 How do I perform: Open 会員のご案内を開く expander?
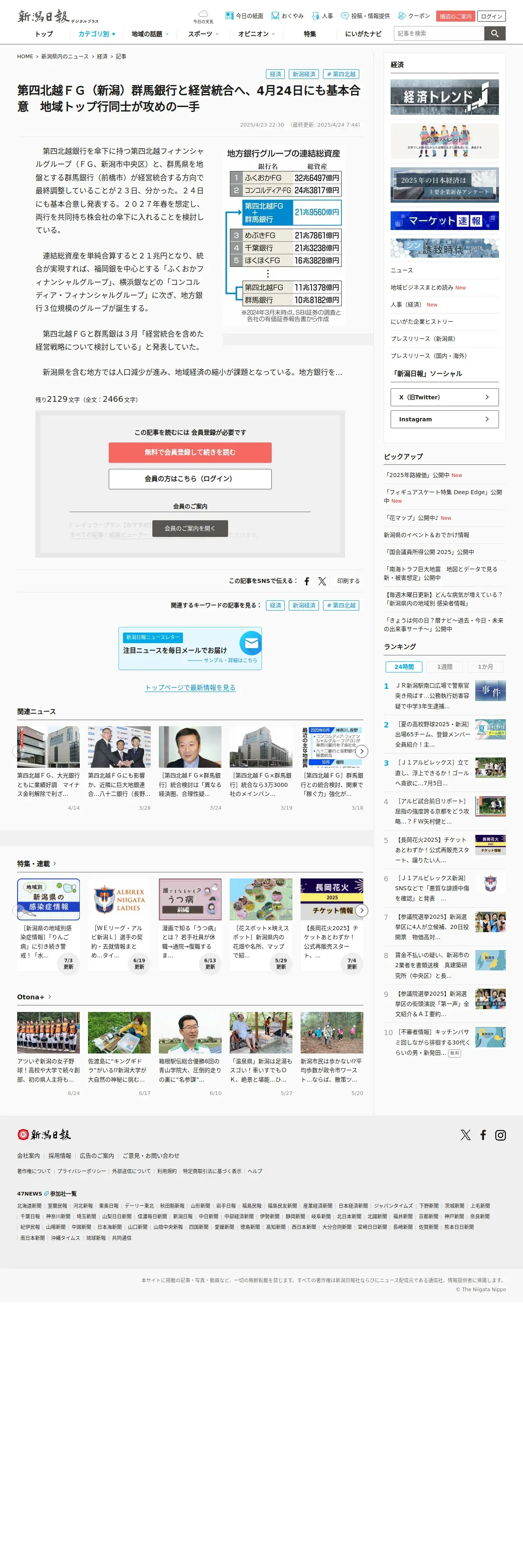point(190,528)
